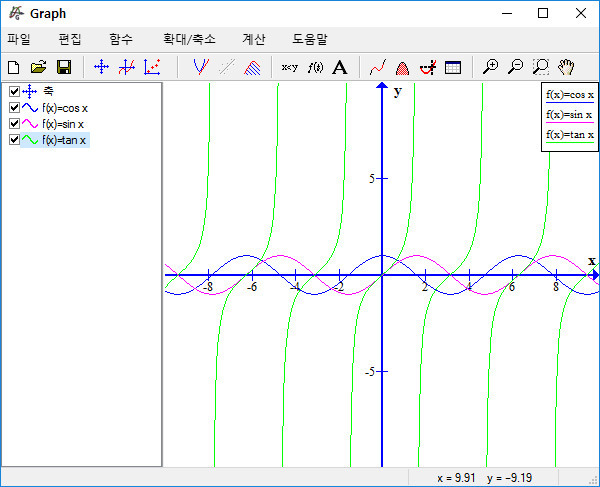Open the 함수 menu
Screen dimensions: 600x487
[x=121, y=39]
